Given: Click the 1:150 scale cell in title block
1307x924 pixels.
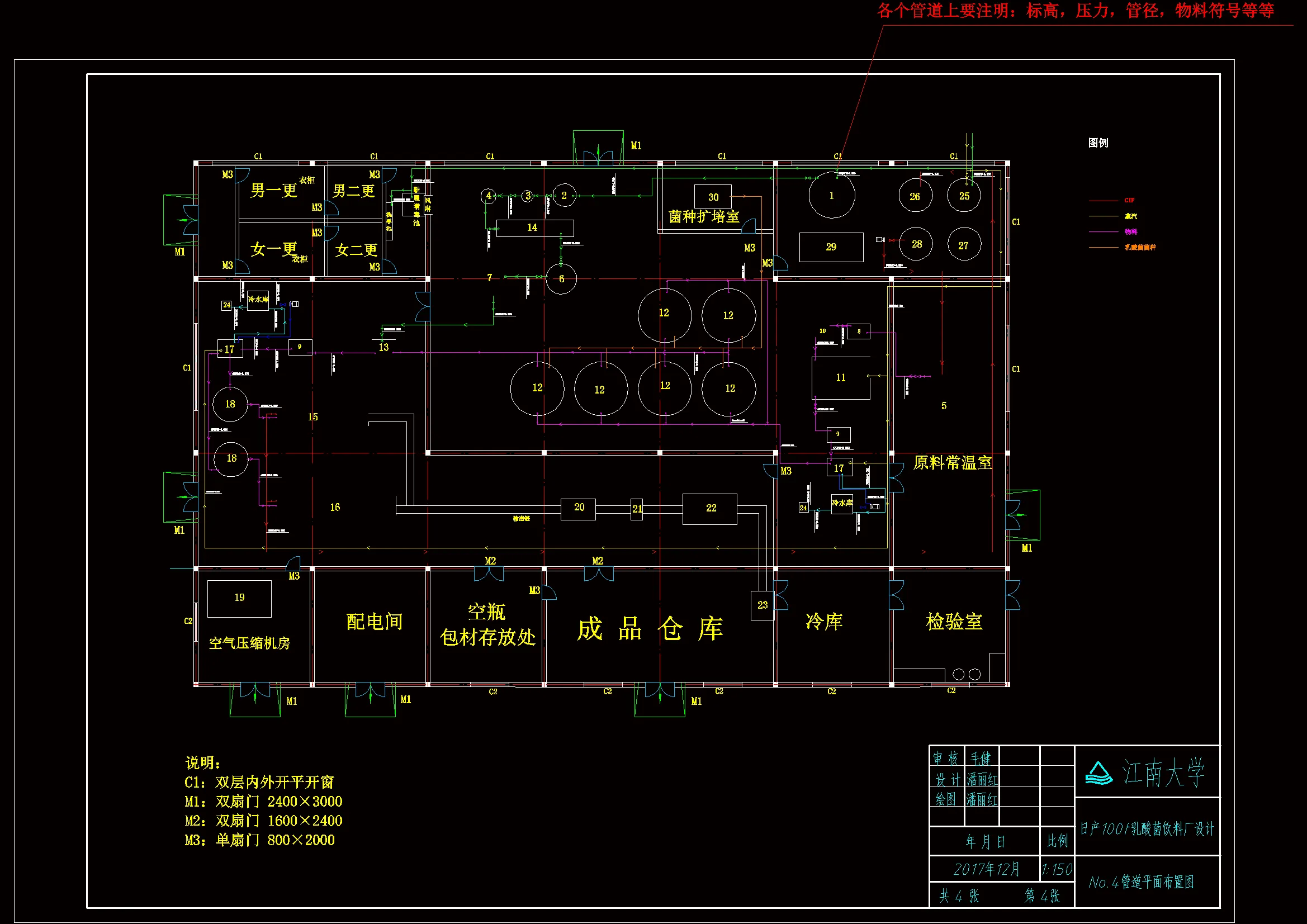Looking at the screenshot, I should [x=1057, y=869].
